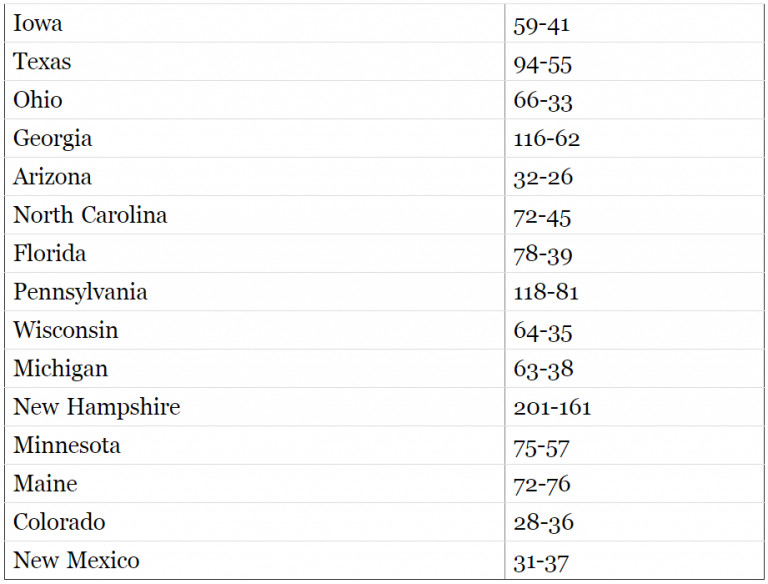Image resolution: width=768 pixels, height=584 pixels.
Task: Click the Wisconsin state name
Action: pyautogui.click(x=66, y=330)
